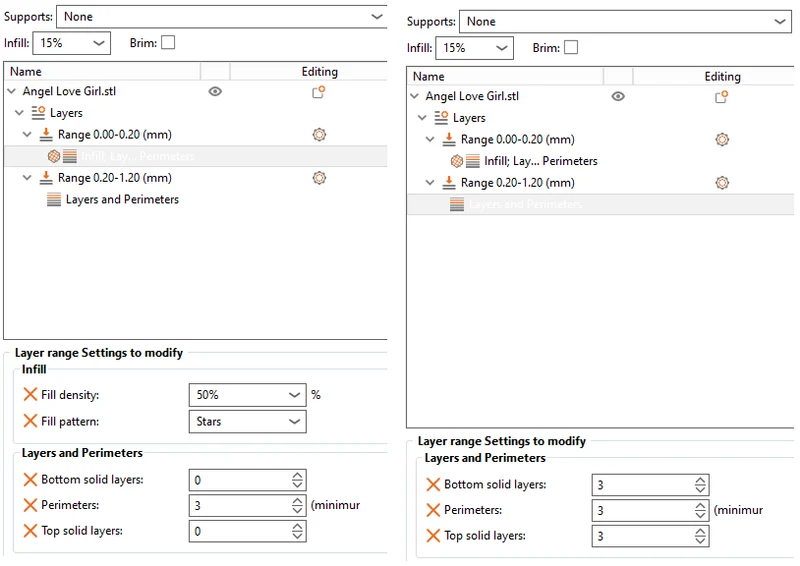
Task: Open Fill pattern Stars dropdown
Action: pyautogui.click(x=247, y=422)
